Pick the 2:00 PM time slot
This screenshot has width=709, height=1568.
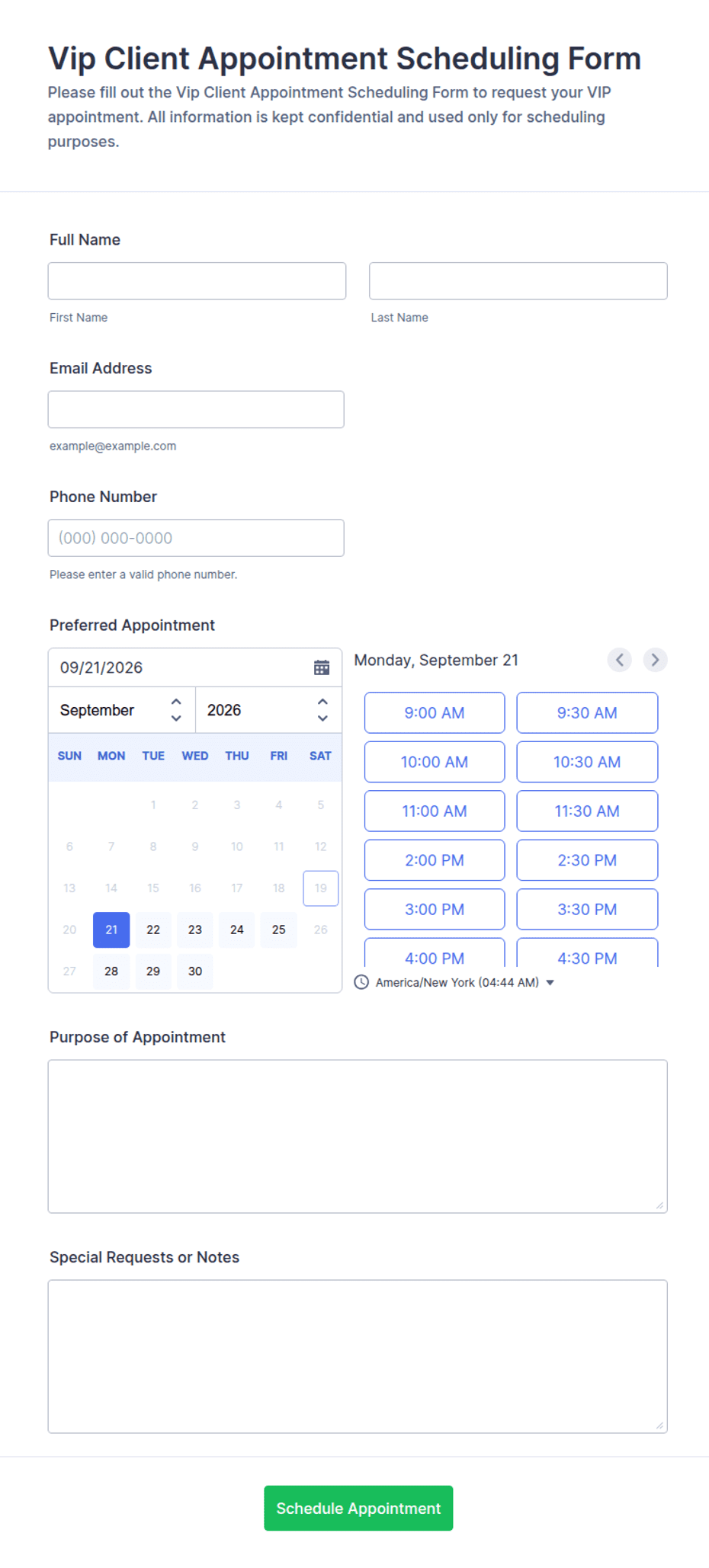point(435,860)
